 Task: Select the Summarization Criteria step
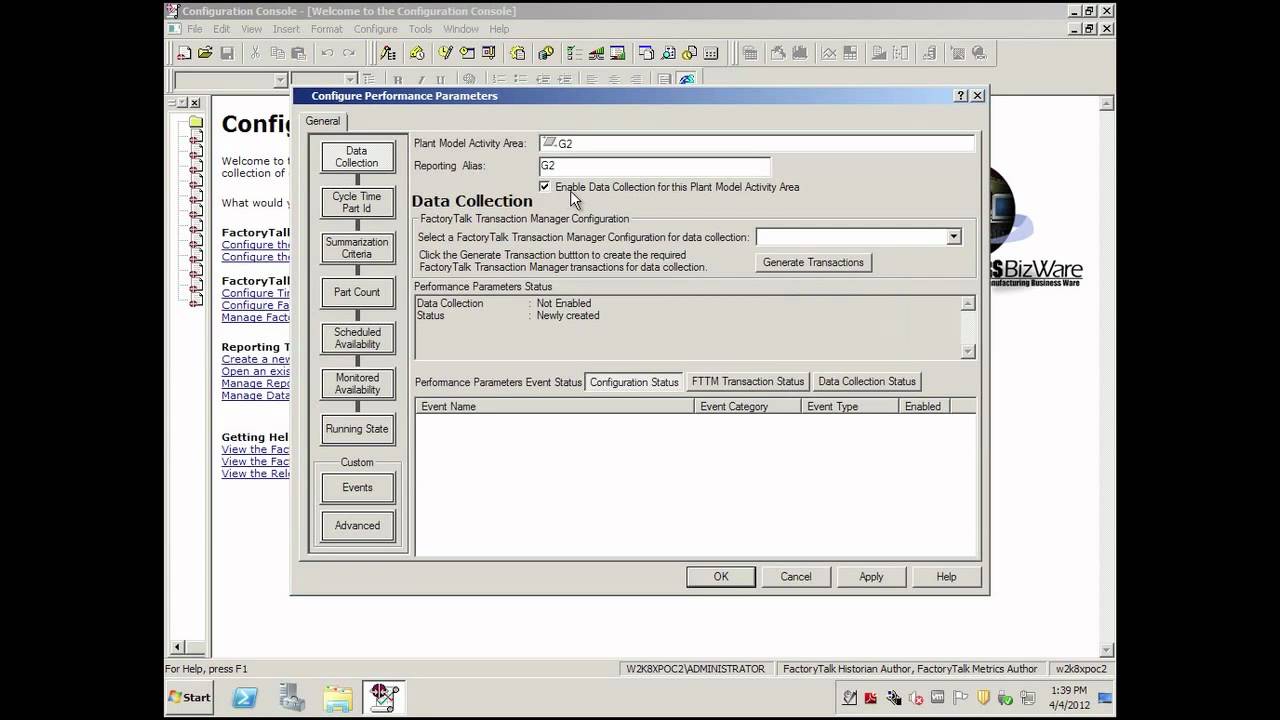357,248
